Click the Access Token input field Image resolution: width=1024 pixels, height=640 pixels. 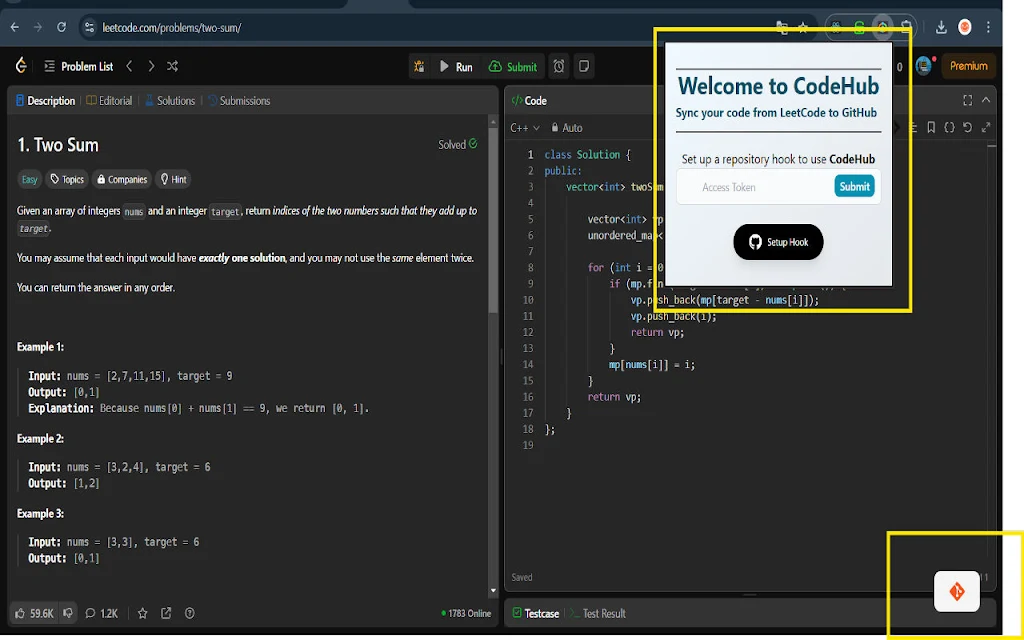point(756,187)
